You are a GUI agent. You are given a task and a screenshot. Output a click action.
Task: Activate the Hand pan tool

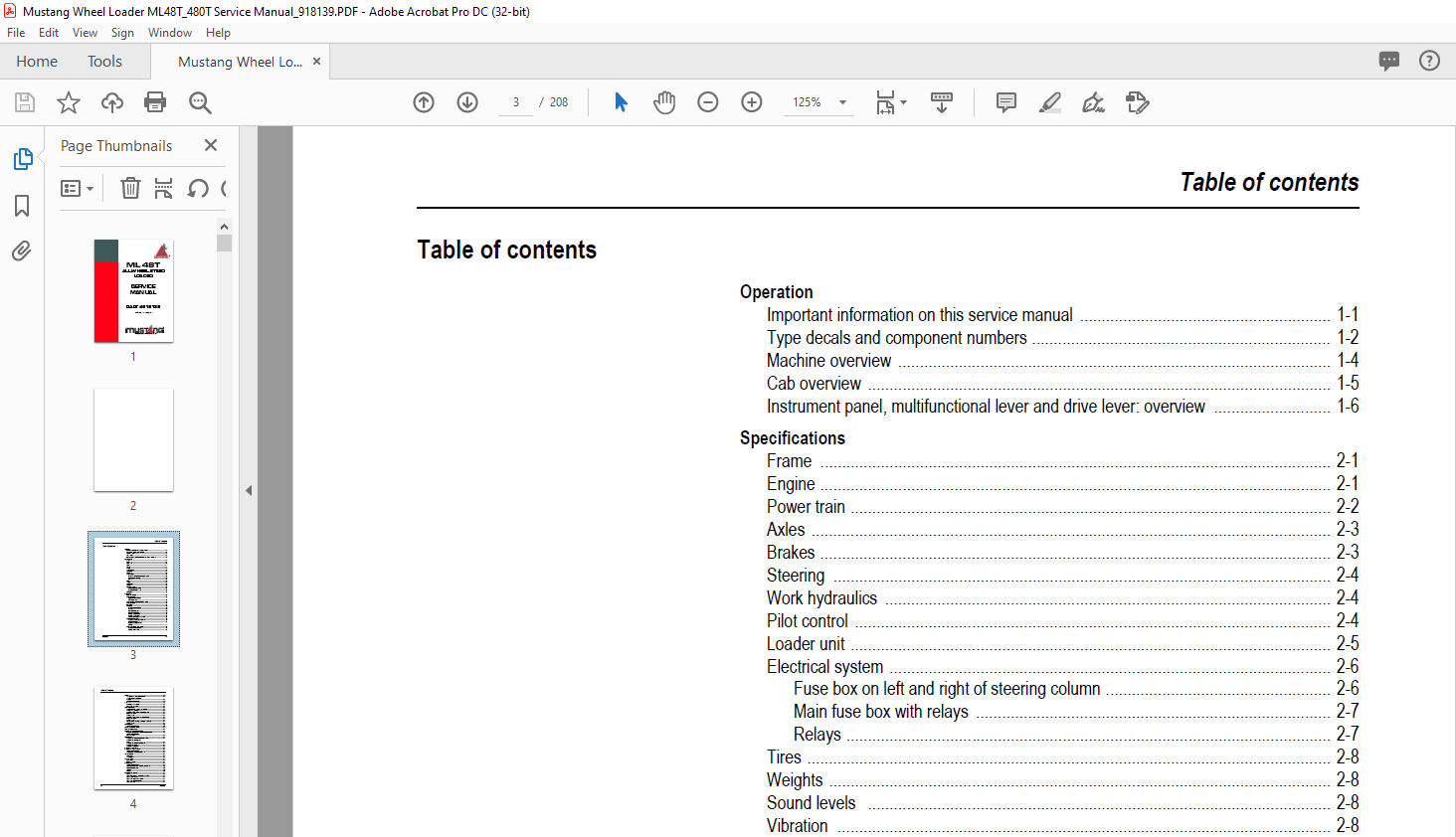[664, 102]
